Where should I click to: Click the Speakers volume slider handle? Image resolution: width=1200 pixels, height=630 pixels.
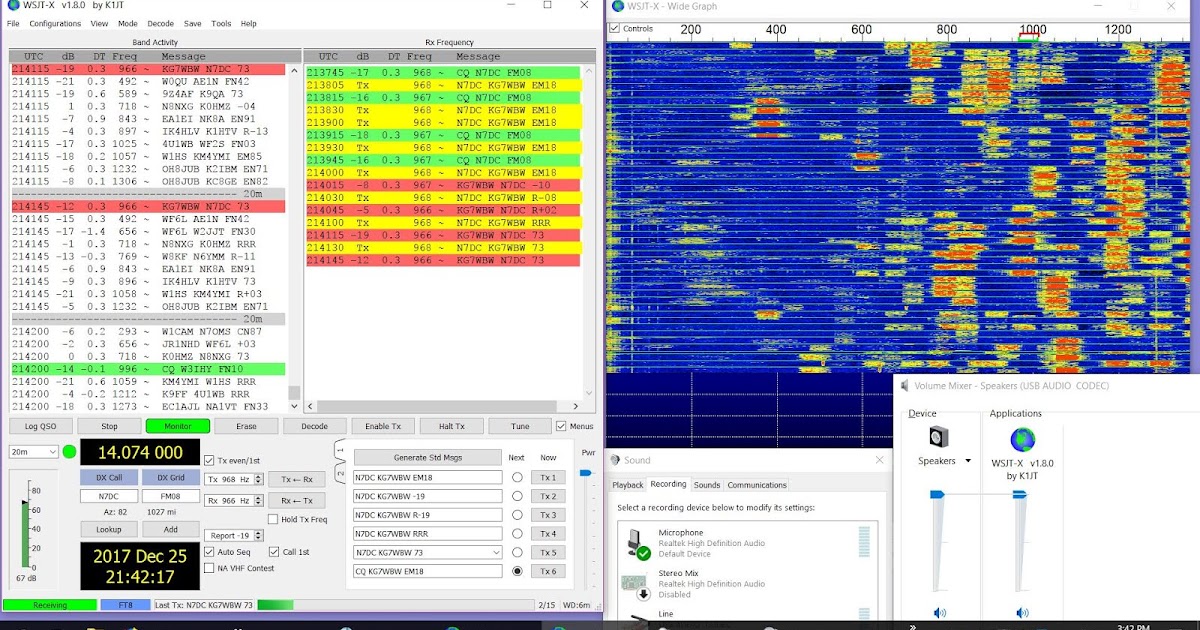(936, 495)
